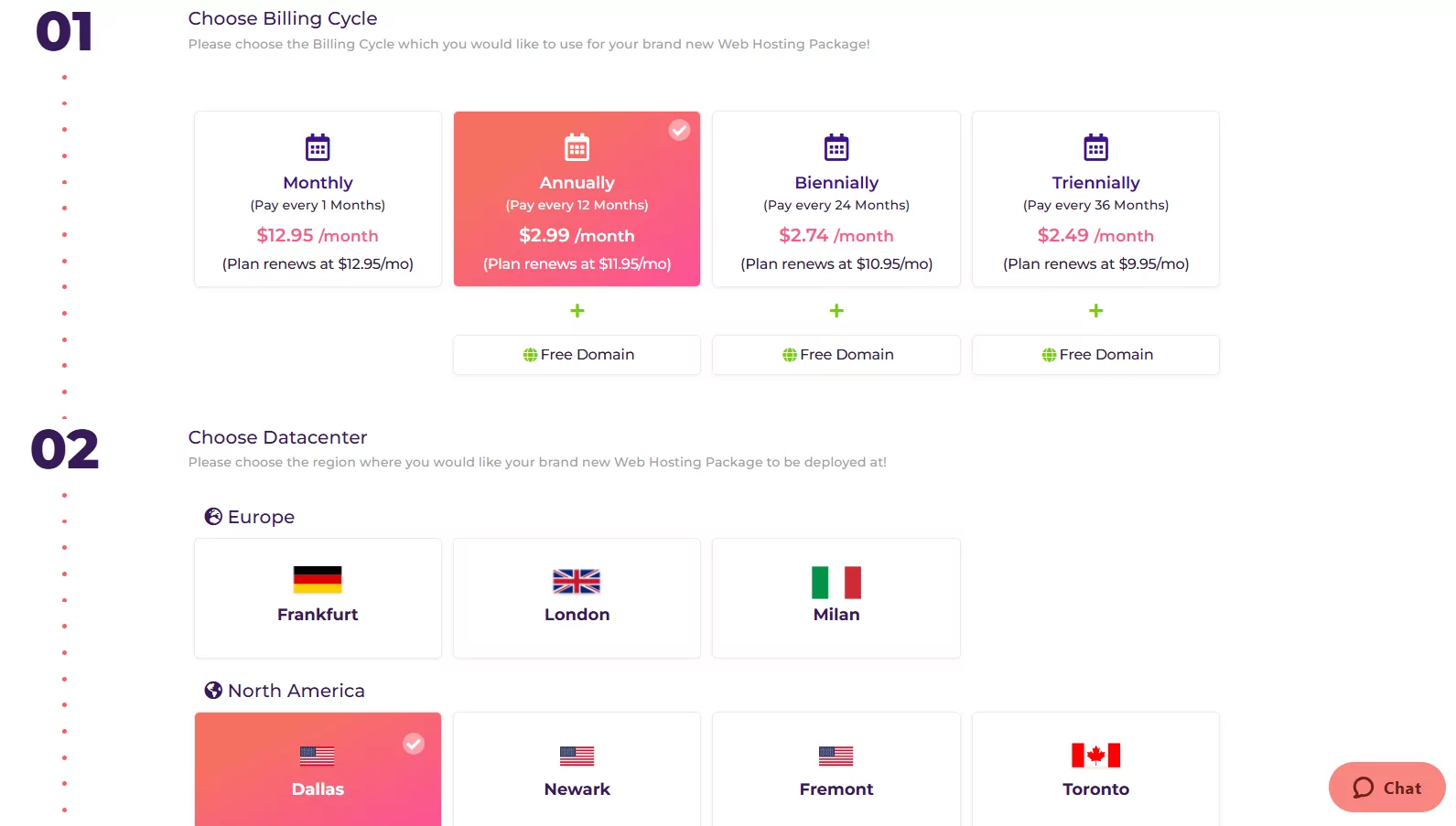Click the Free Domain box under Annually
This screenshot has width=1456, height=826.
[577, 355]
